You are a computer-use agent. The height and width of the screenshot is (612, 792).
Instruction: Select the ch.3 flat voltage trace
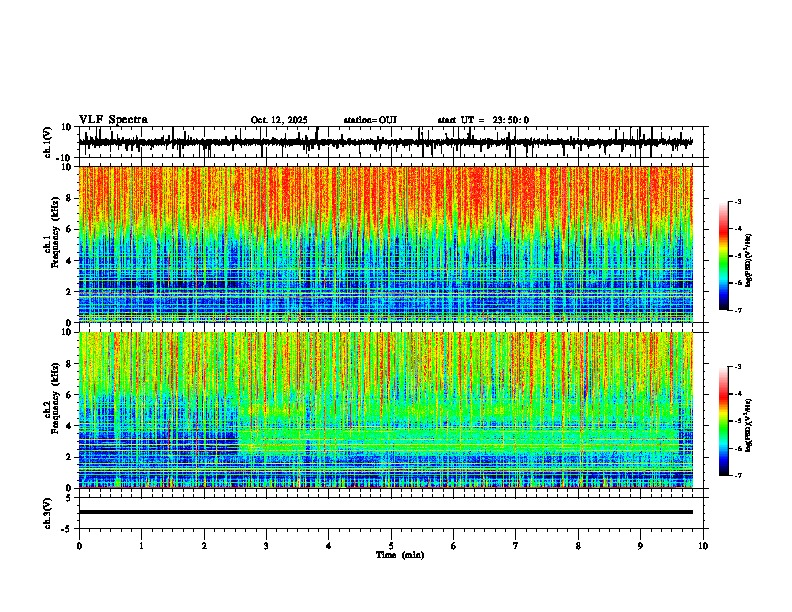coord(385,512)
